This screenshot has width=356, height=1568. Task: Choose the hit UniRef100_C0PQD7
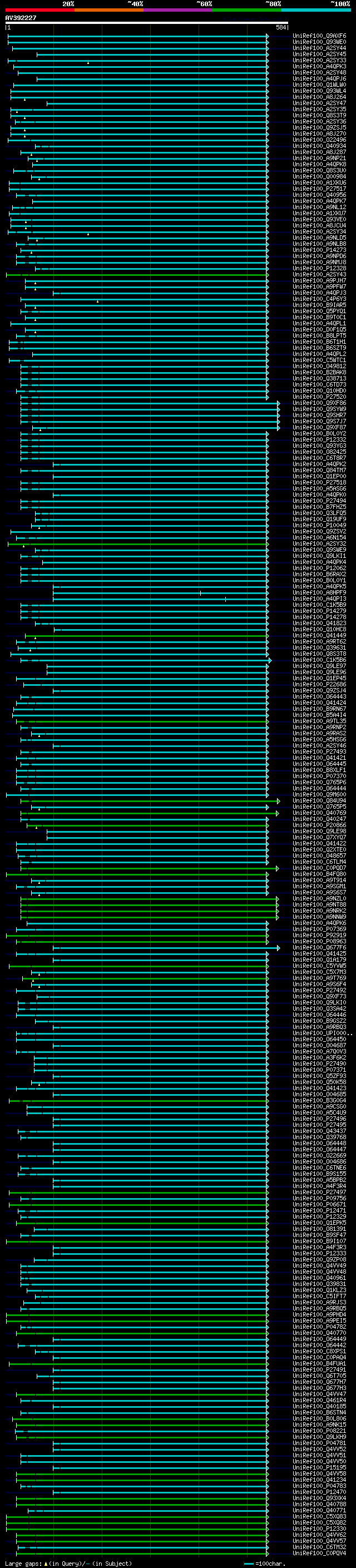click(x=319, y=868)
